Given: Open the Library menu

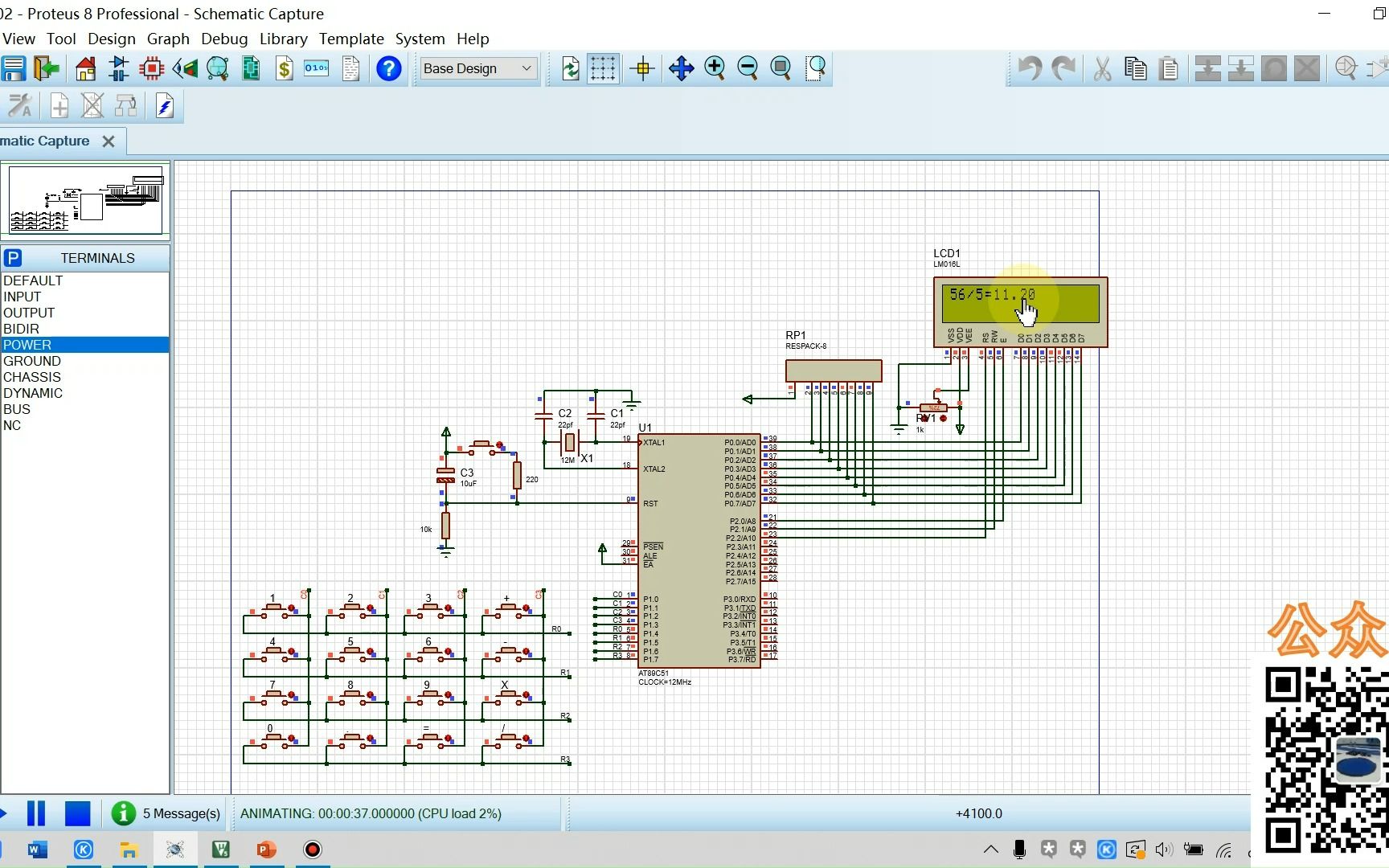Looking at the screenshot, I should tap(283, 39).
